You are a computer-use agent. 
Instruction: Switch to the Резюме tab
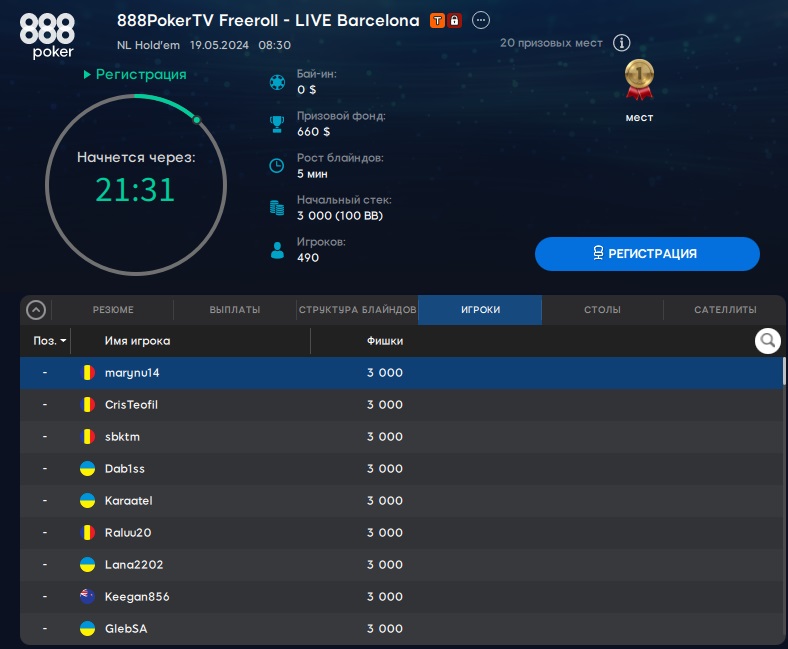(113, 310)
